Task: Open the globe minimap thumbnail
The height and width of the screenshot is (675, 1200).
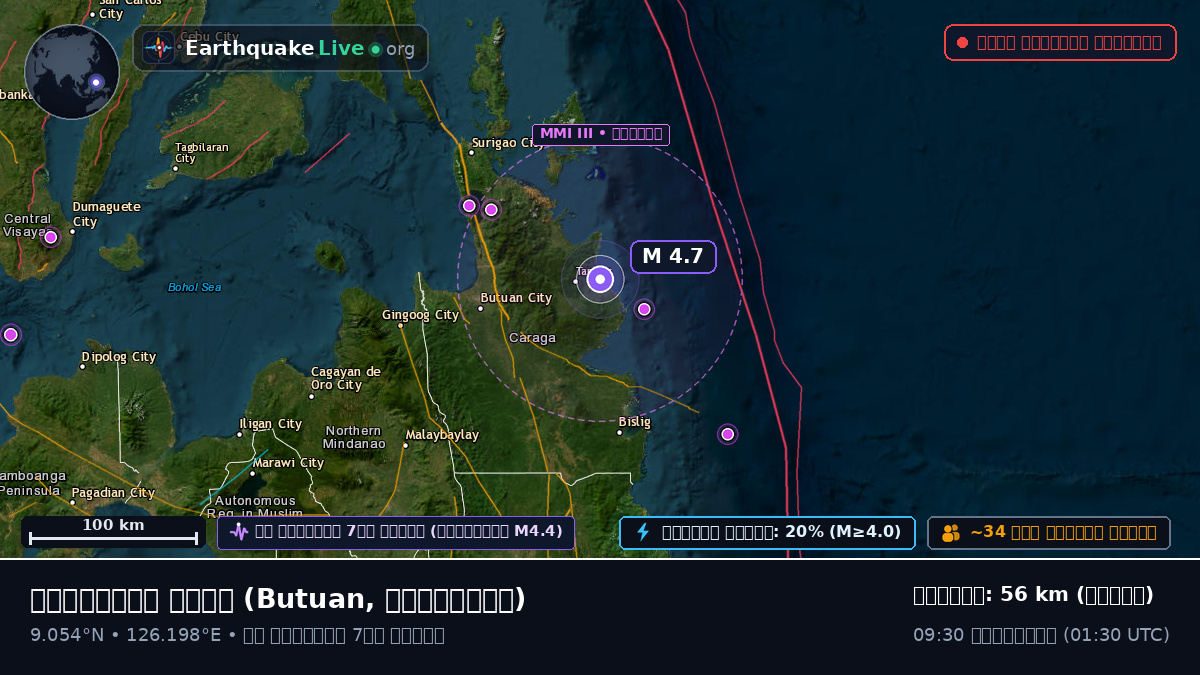Action: click(72, 72)
